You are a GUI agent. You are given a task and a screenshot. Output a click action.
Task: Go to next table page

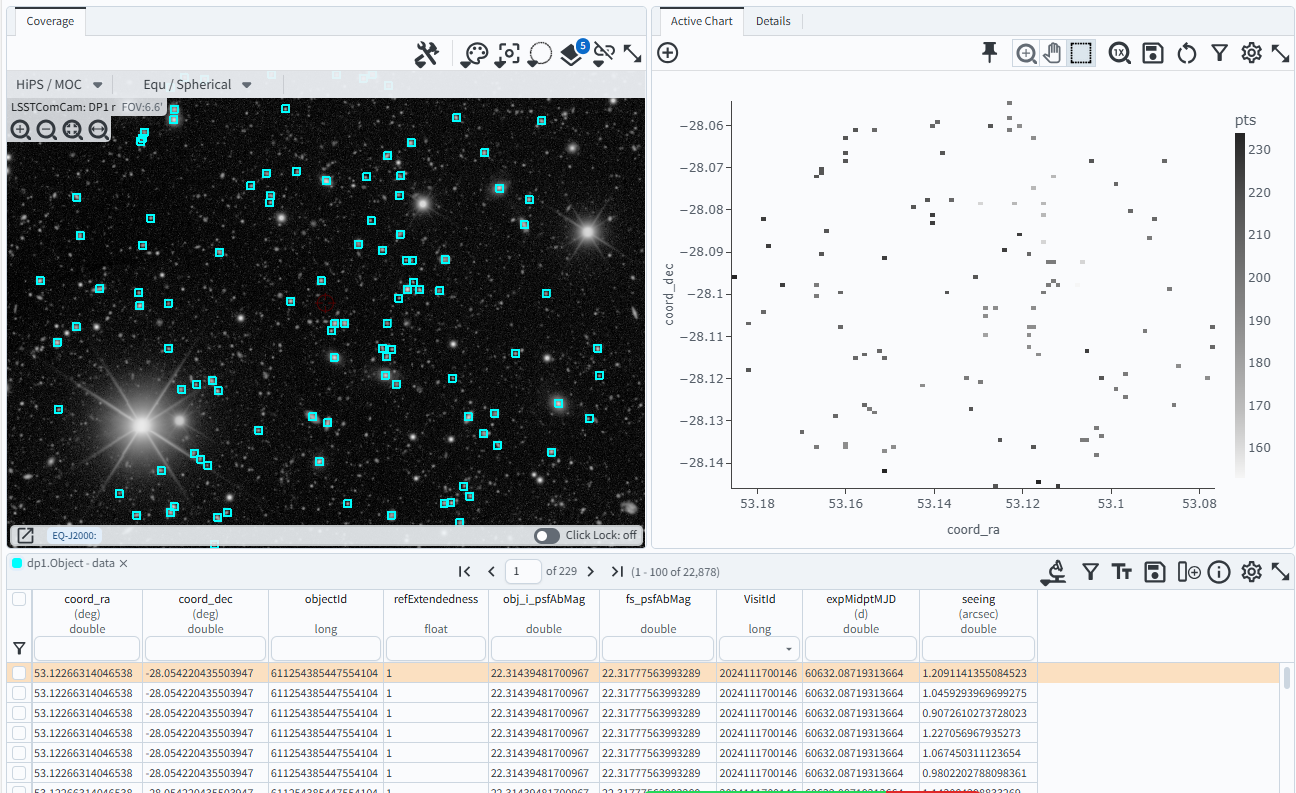590,572
